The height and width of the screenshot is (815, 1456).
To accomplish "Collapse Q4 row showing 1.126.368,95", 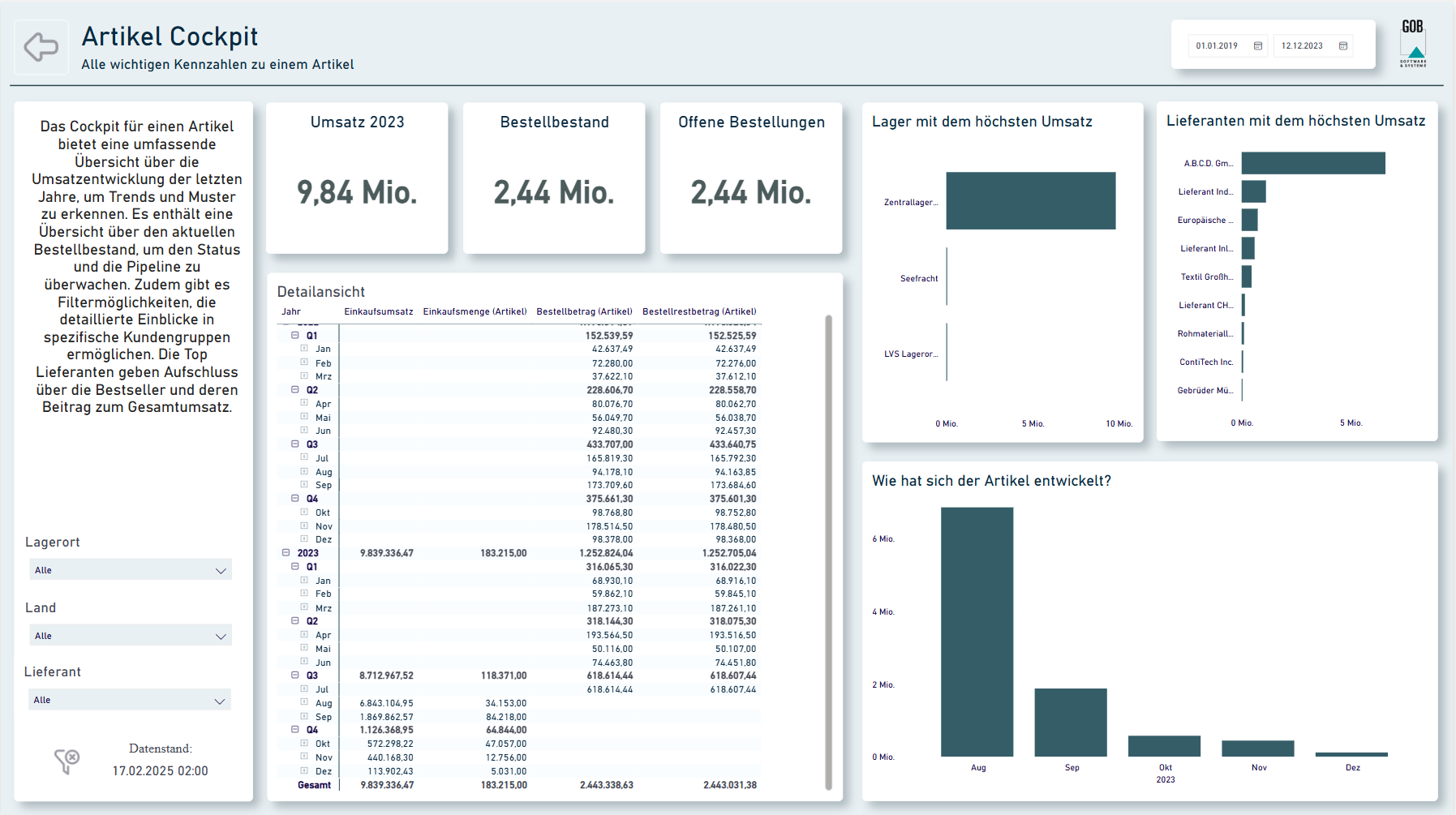I will click(x=295, y=730).
